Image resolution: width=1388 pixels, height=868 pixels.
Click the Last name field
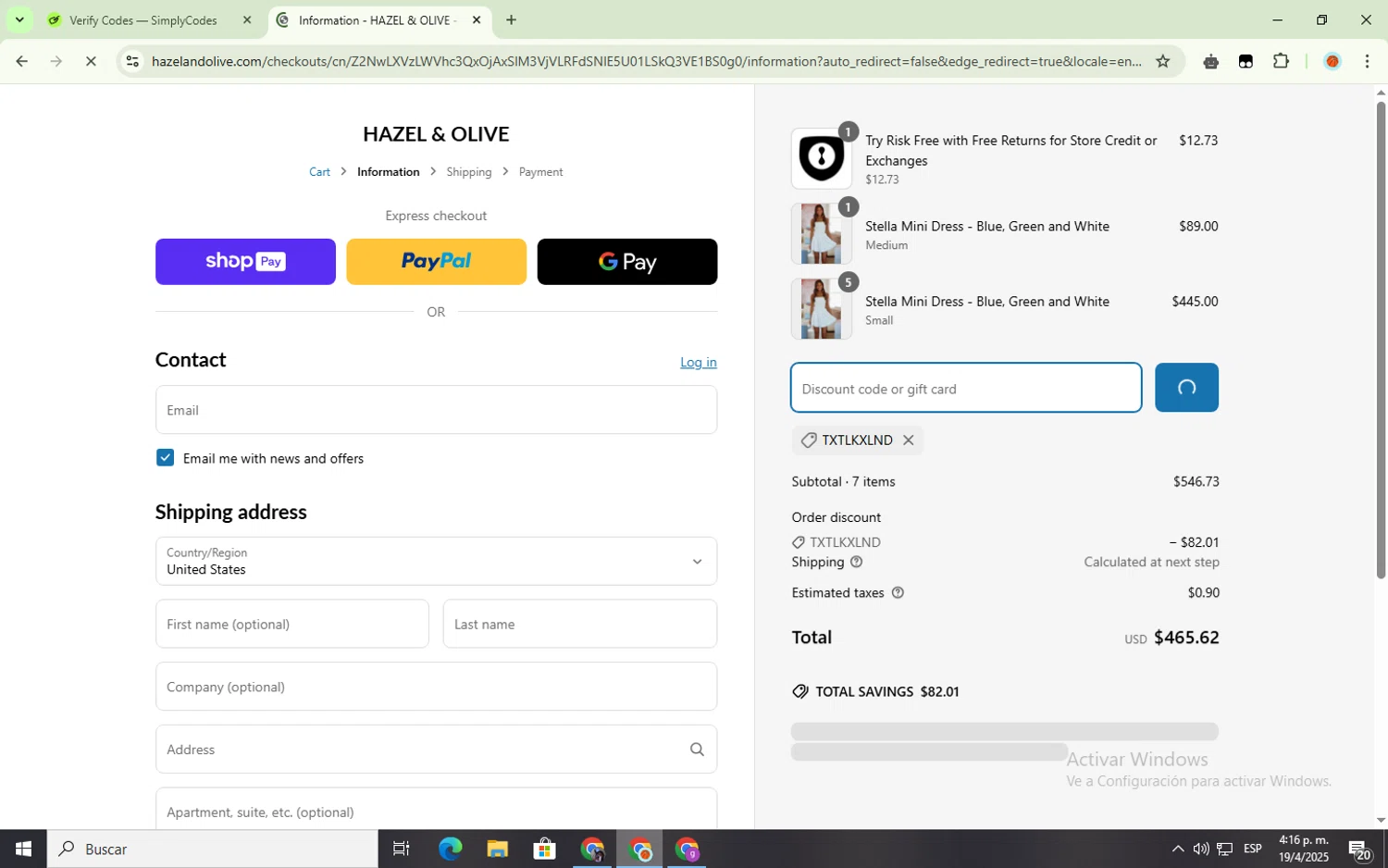pyautogui.click(x=580, y=624)
